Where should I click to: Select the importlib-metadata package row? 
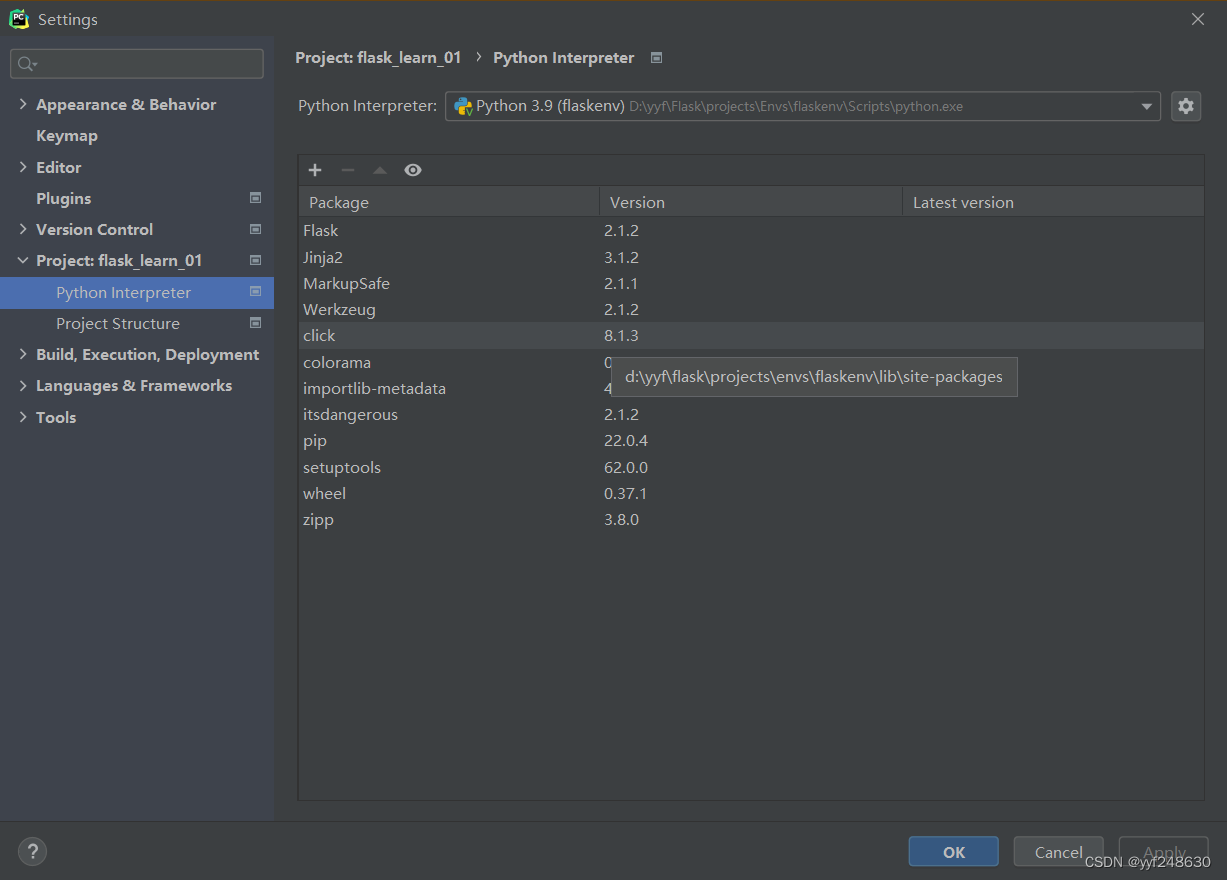751,388
